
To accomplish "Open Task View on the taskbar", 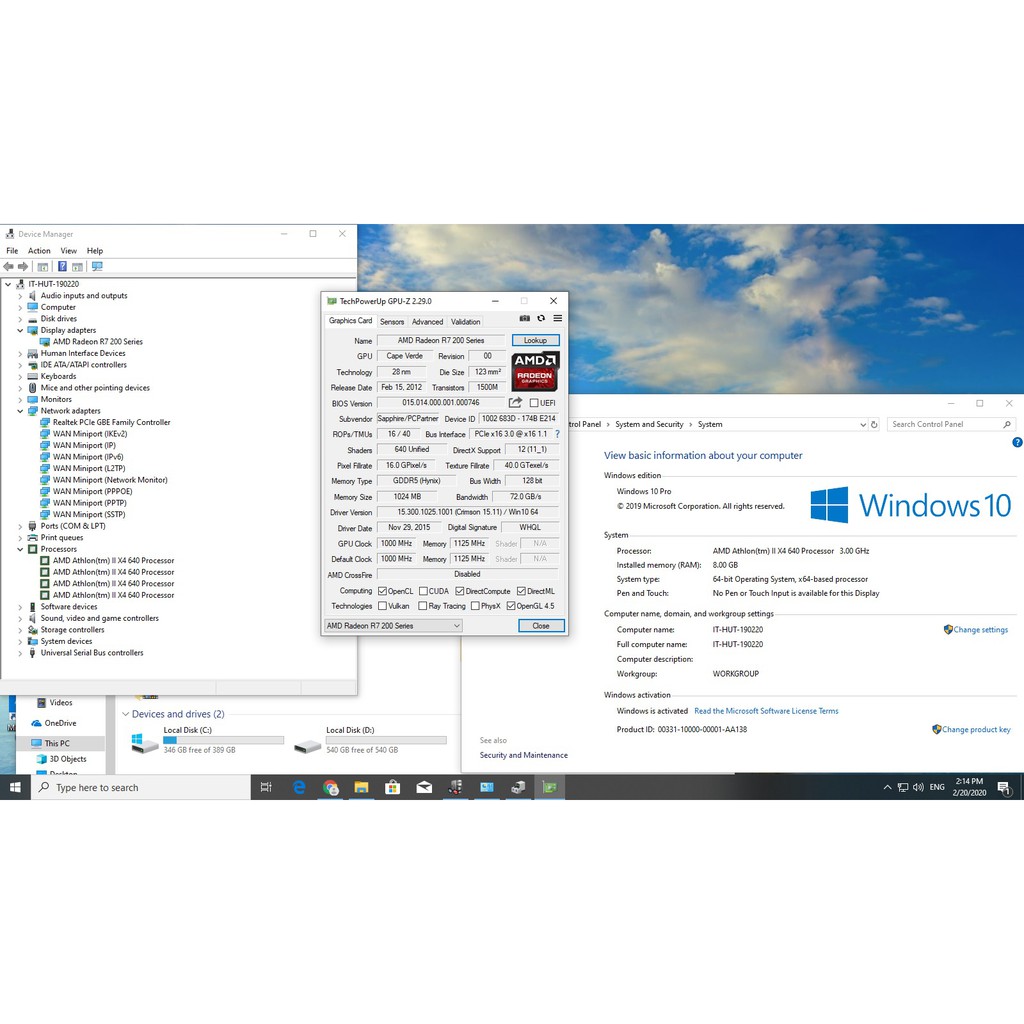I will tap(266, 787).
